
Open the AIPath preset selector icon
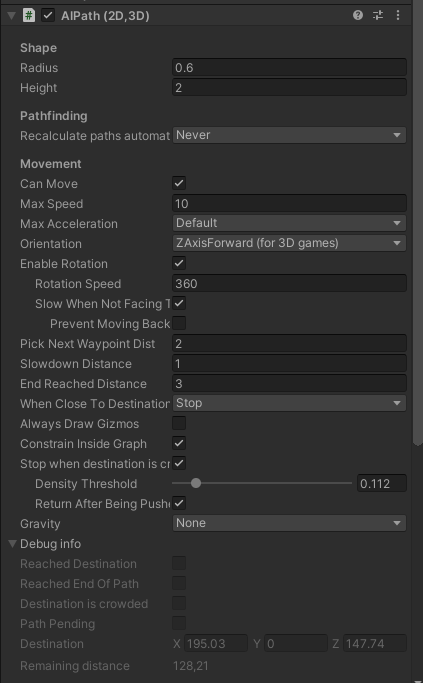378,16
